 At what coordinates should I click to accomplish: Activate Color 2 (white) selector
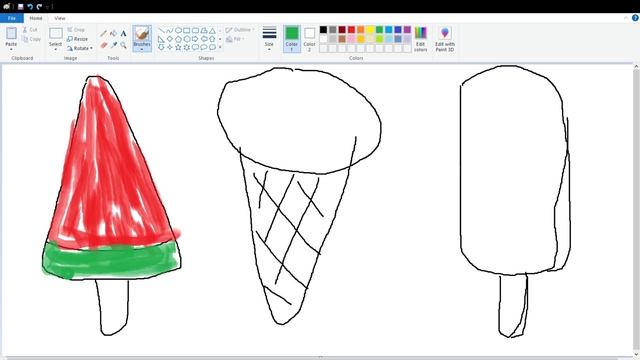[309, 39]
